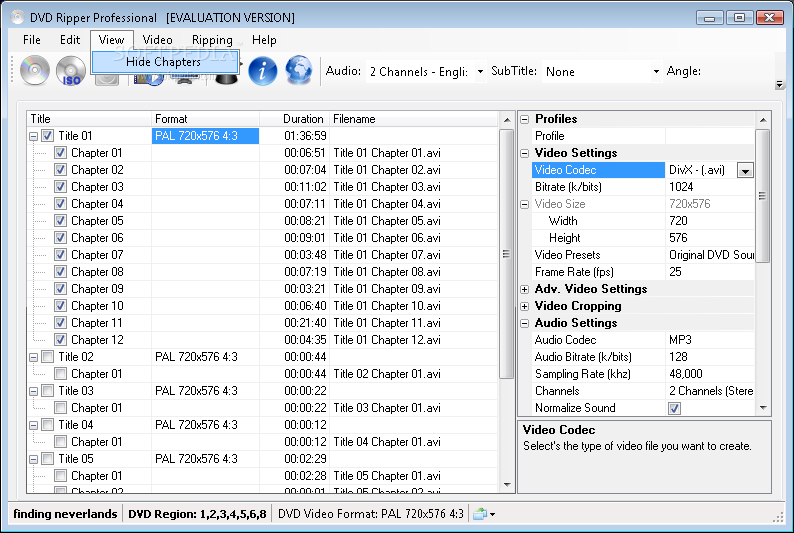794x533 pixels.
Task: Click the Bitrate value 1024 field
Action: 710,187
